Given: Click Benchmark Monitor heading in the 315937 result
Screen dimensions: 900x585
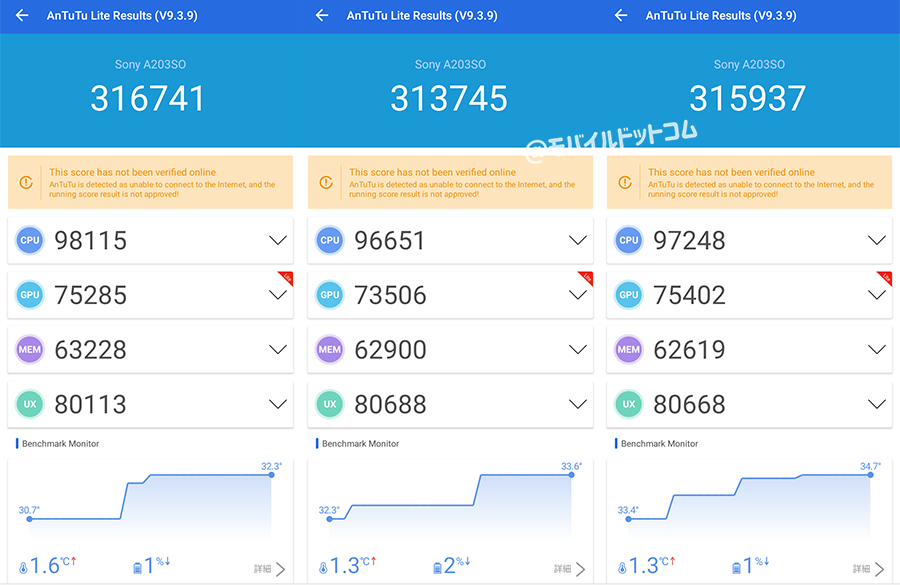Looking at the screenshot, I should pos(660,444).
